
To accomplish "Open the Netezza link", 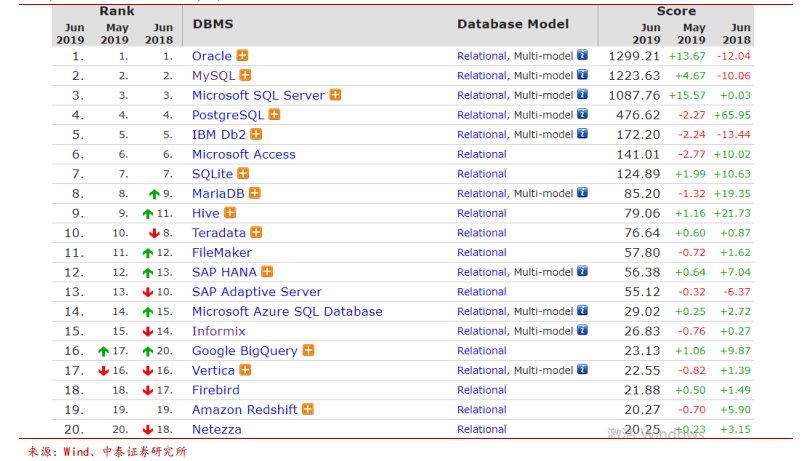I will coord(217,429).
